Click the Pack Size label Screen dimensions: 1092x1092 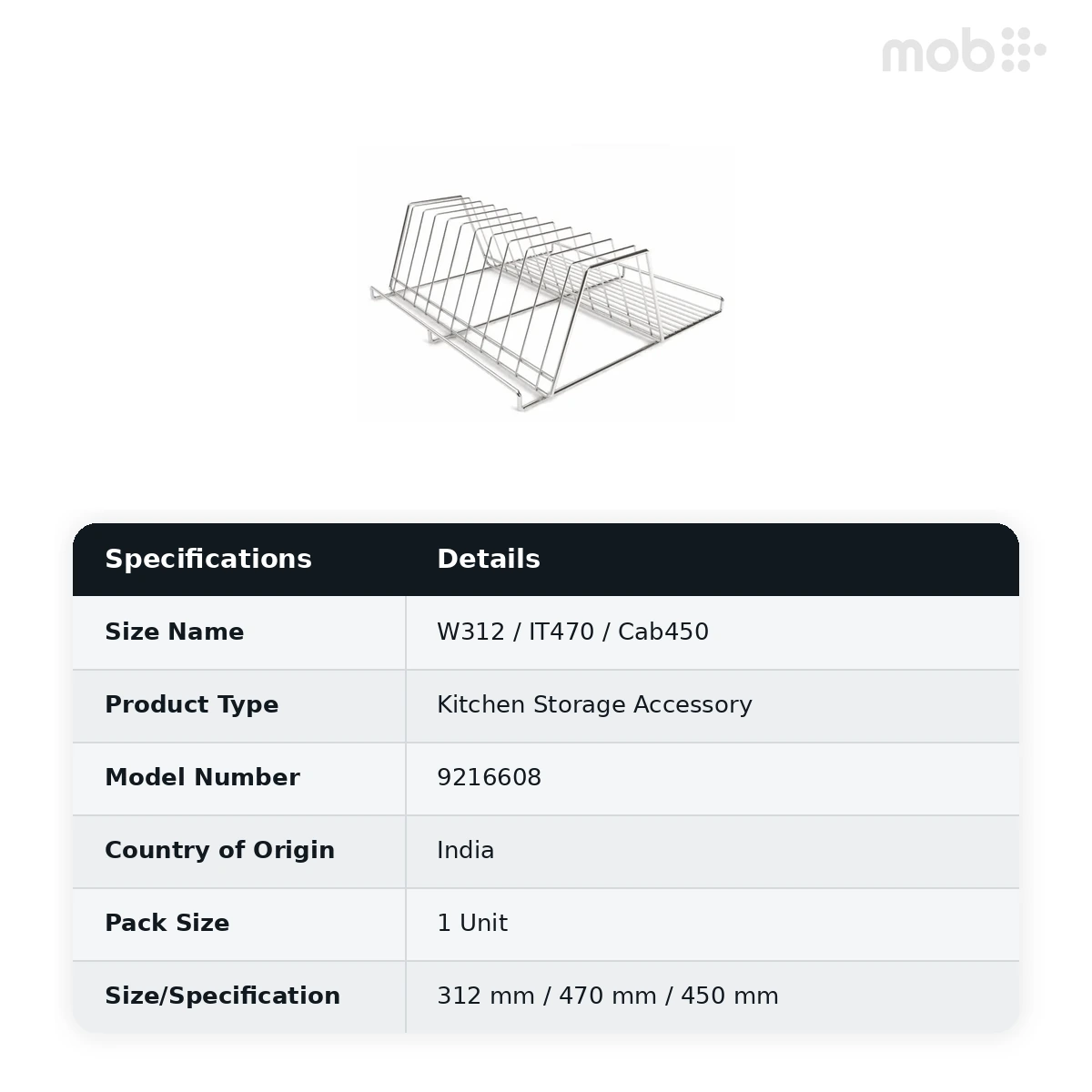(167, 923)
